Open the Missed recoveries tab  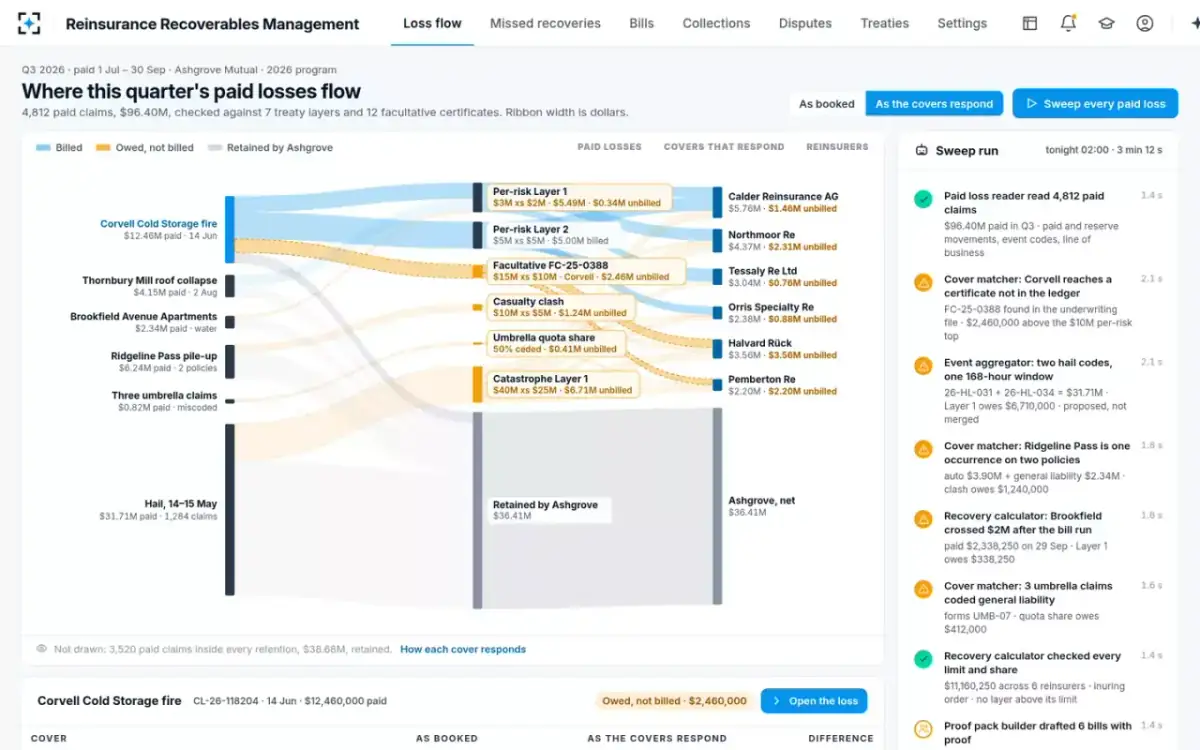545,23
